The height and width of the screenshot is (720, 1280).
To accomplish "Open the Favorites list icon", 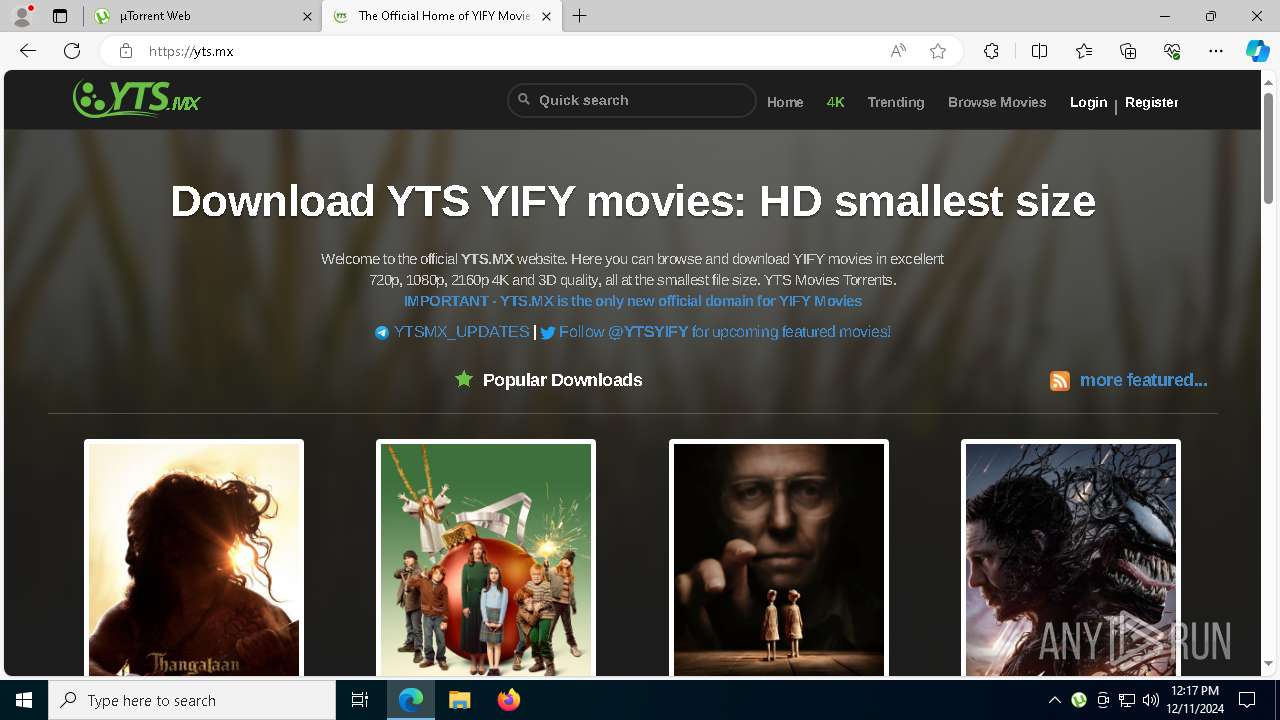I will click(1084, 51).
